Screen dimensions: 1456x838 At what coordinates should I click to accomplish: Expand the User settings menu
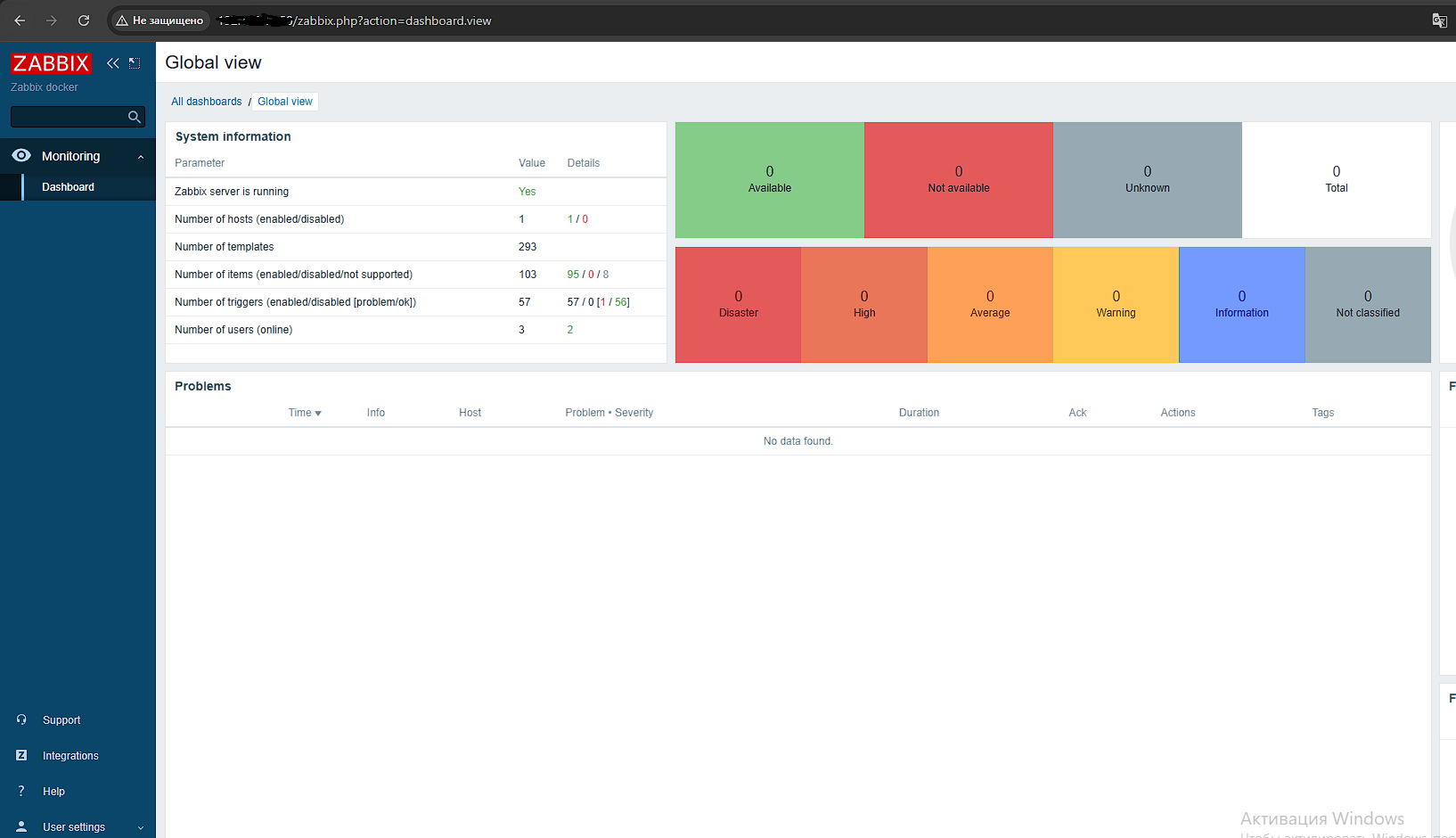tap(141, 827)
